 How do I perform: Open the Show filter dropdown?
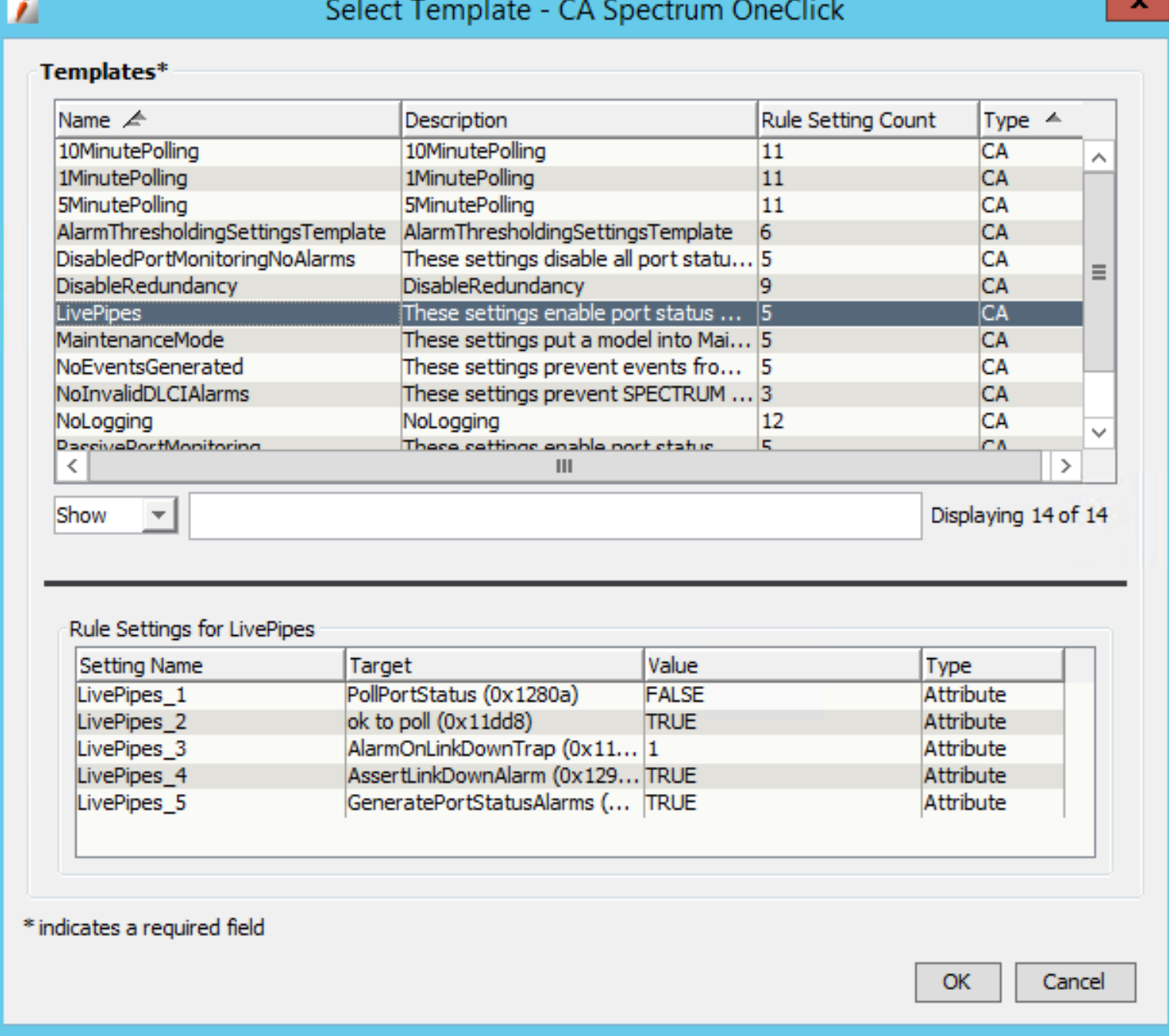pos(159,515)
